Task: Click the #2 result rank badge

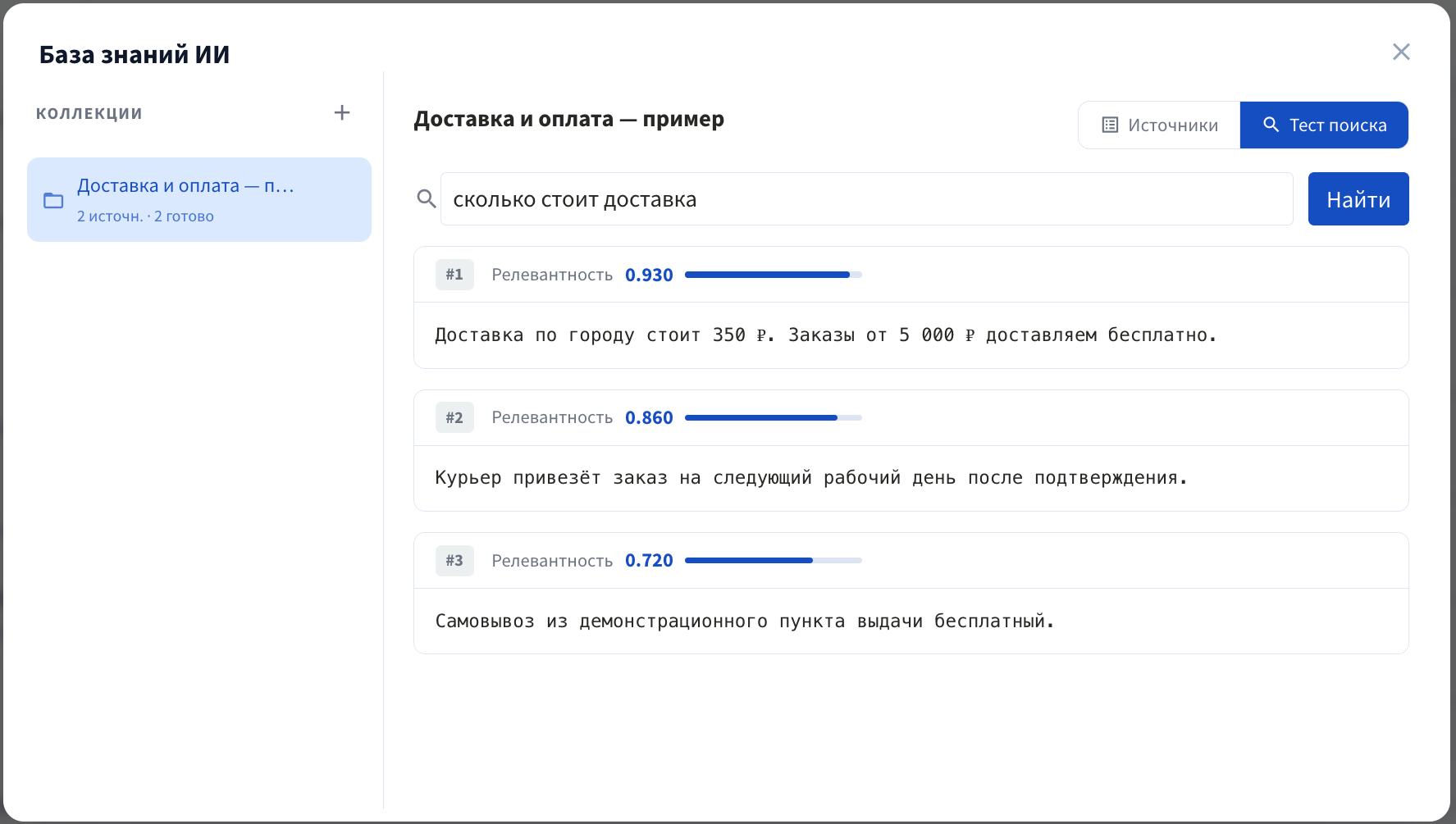Action: click(x=454, y=417)
